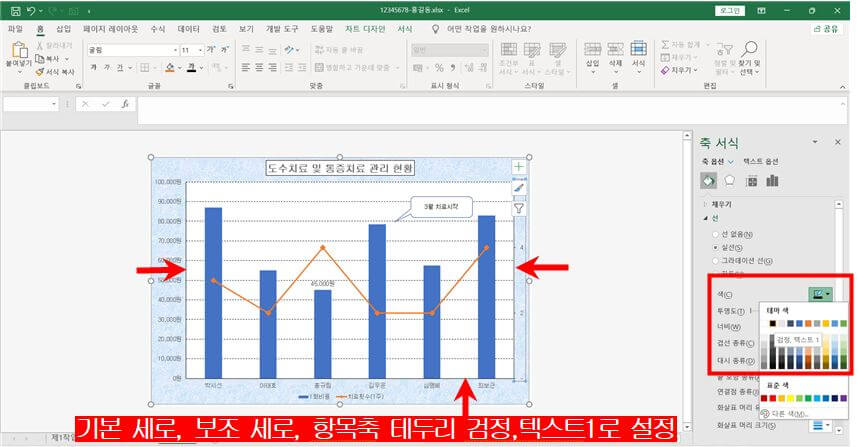The width and height of the screenshot is (857, 447).
Task: Click the 로그인 (Sign in) button
Action: pos(730,10)
